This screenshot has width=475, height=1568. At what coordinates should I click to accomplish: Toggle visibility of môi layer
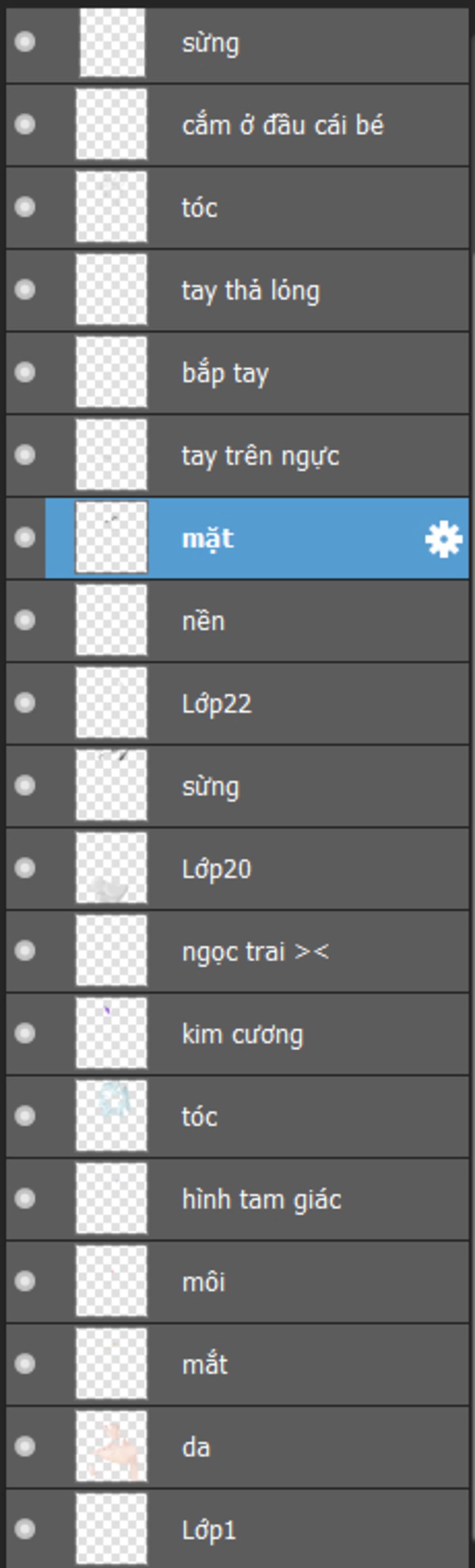pos(25,1281)
